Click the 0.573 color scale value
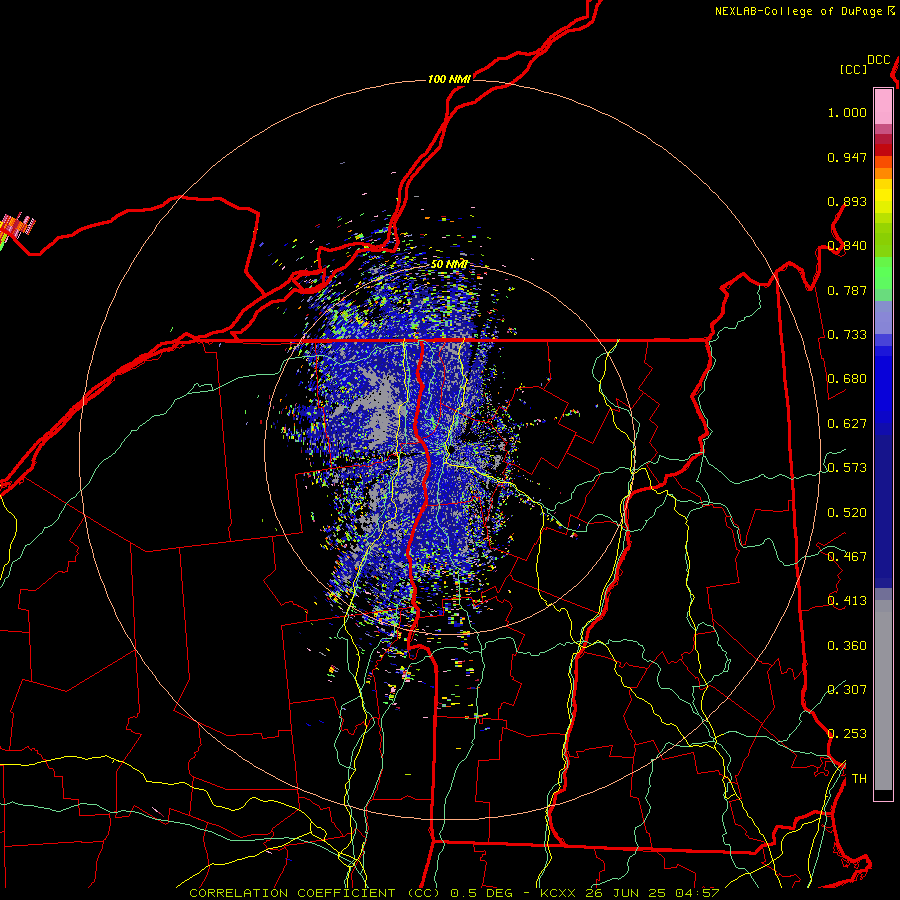The width and height of the screenshot is (900, 900). (847, 468)
